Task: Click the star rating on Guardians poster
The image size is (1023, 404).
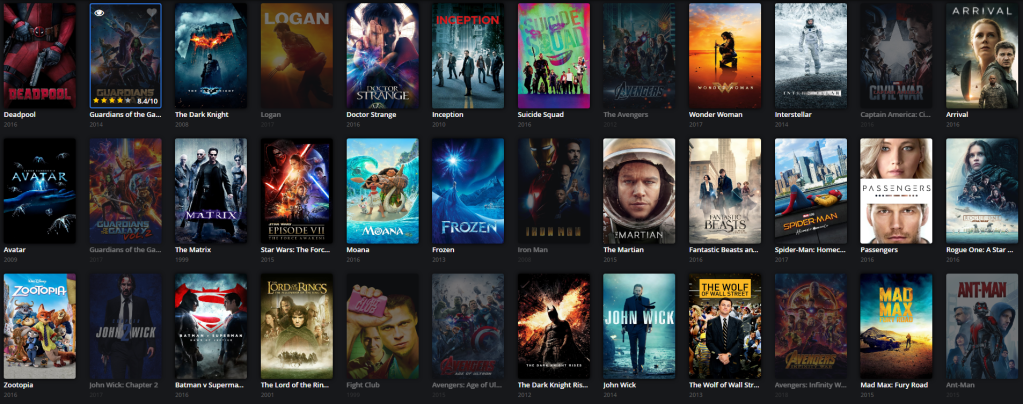Action: click(x=110, y=101)
